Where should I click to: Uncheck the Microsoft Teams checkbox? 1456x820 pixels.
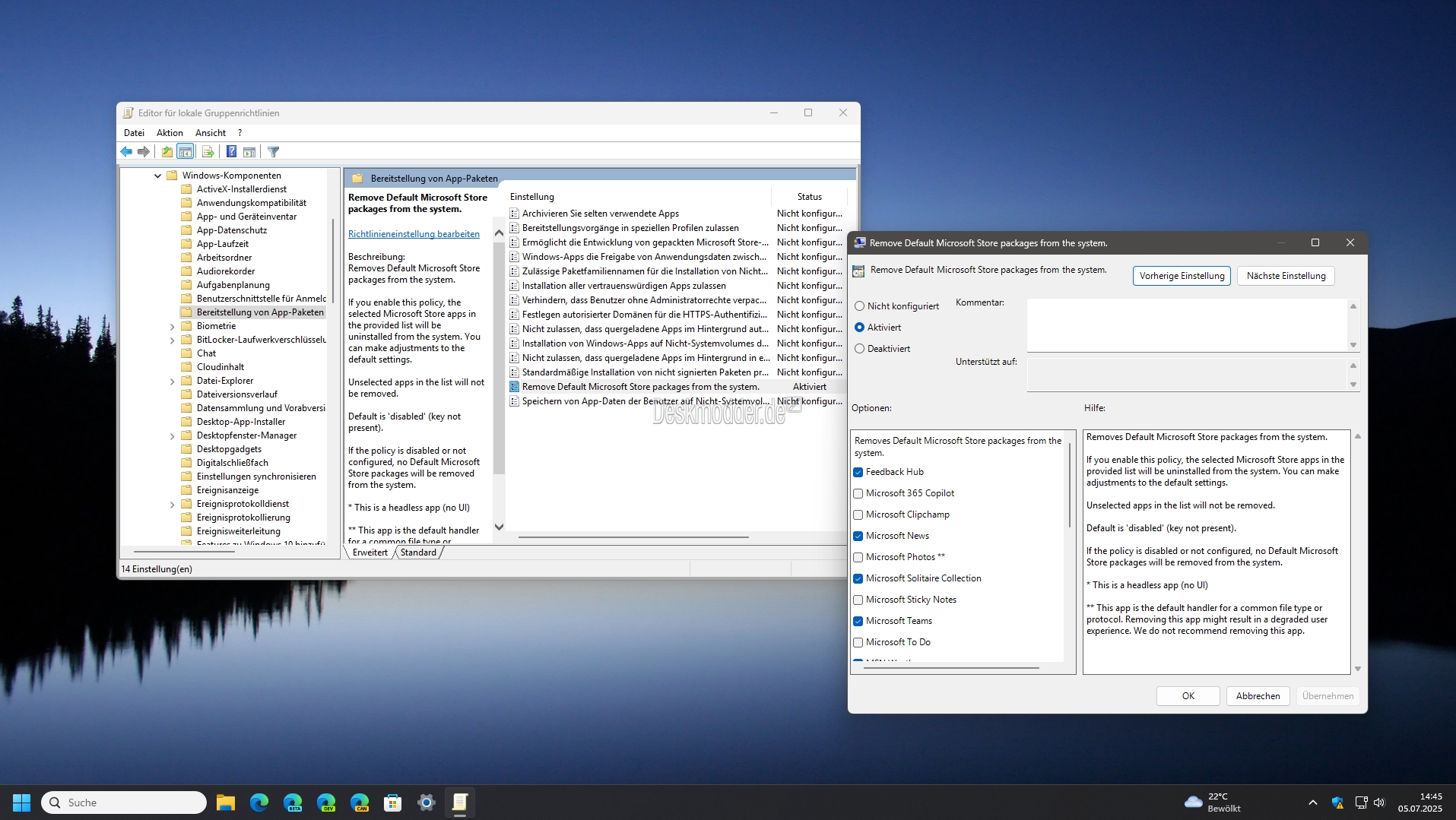pyautogui.click(x=858, y=622)
